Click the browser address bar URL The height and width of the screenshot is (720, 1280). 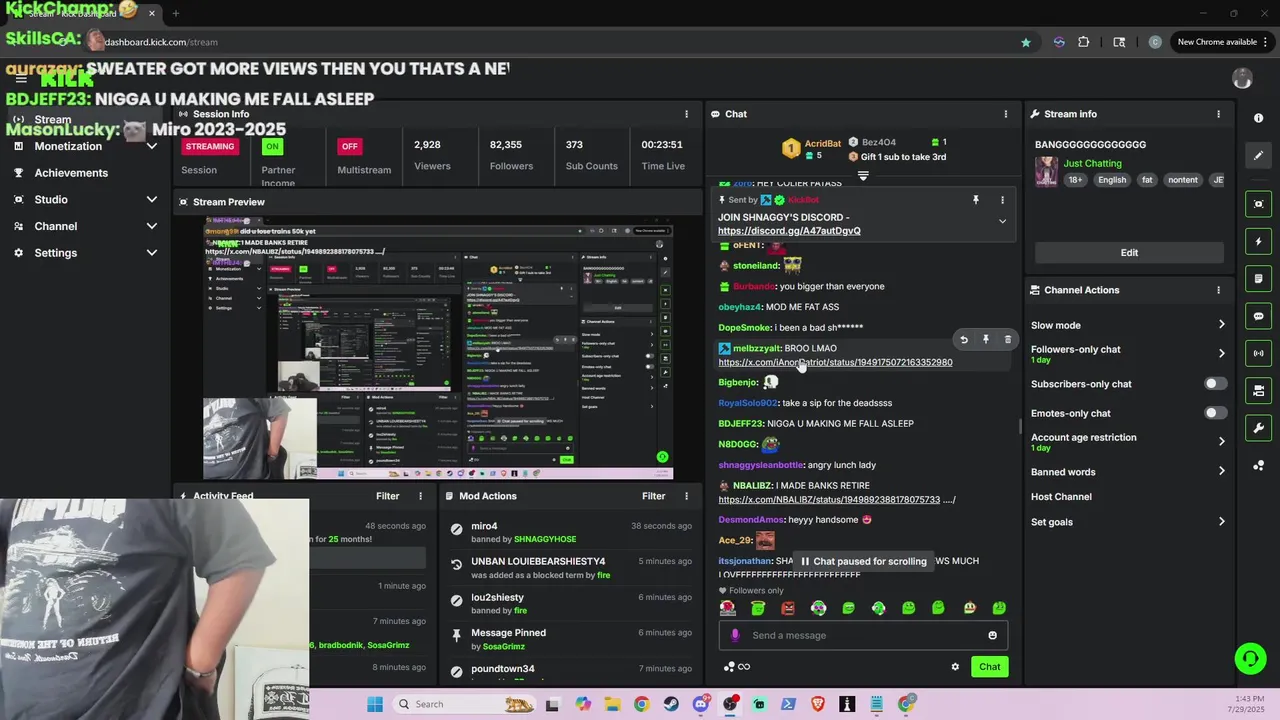point(161,42)
